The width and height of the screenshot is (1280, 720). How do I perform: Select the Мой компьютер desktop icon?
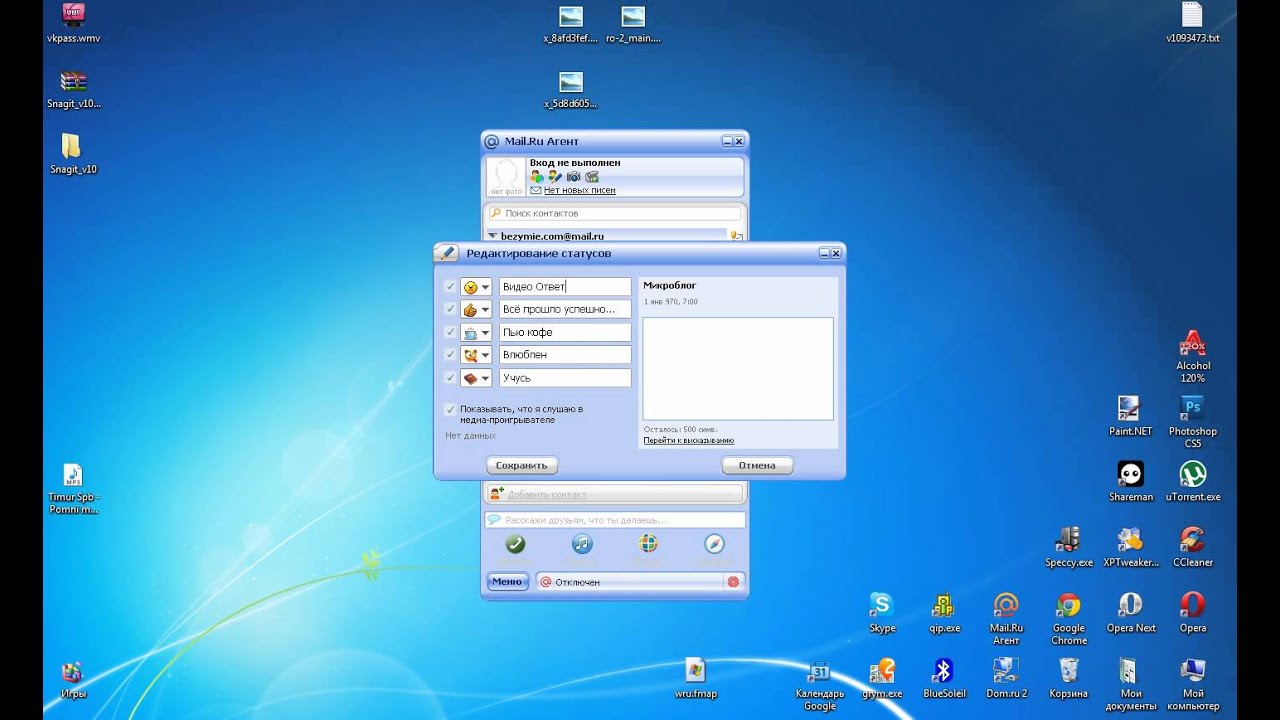tap(1193, 683)
